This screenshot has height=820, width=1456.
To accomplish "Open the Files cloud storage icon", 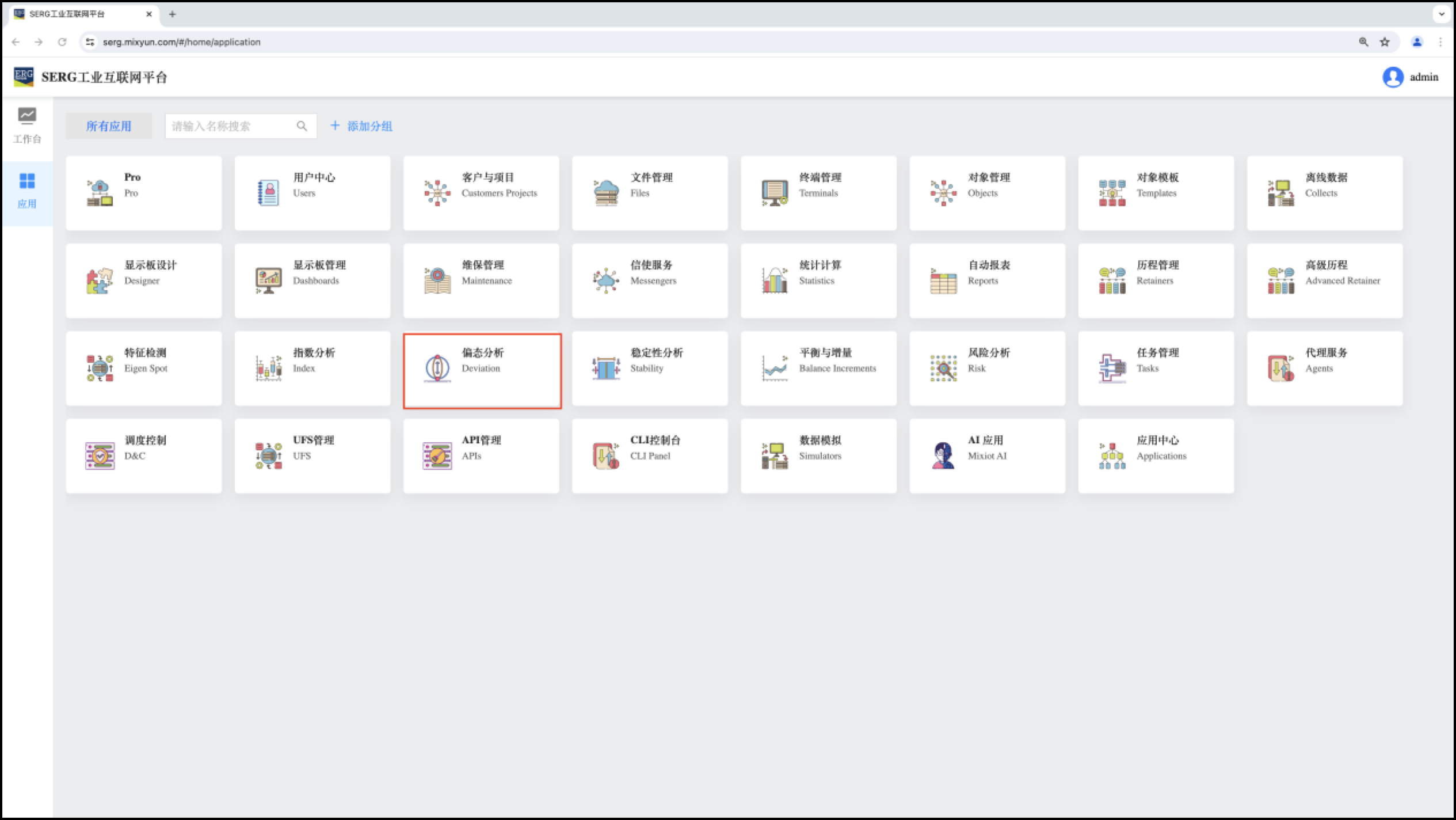I will [x=605, y=193].
